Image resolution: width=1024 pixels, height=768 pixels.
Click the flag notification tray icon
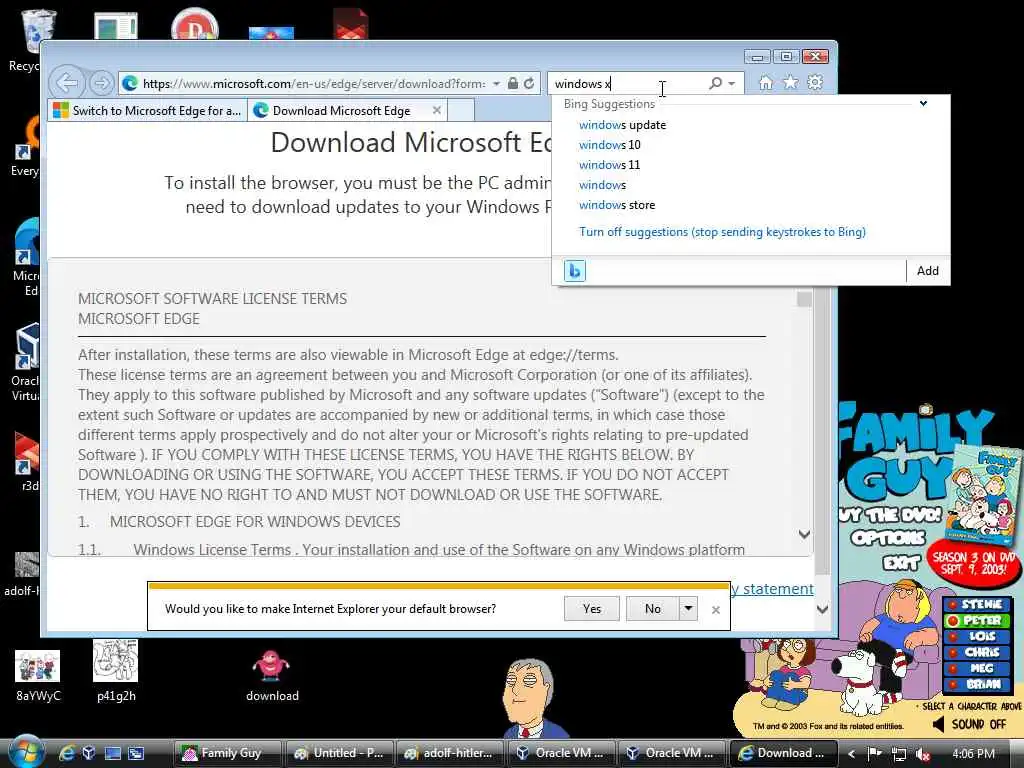[874, 754]
